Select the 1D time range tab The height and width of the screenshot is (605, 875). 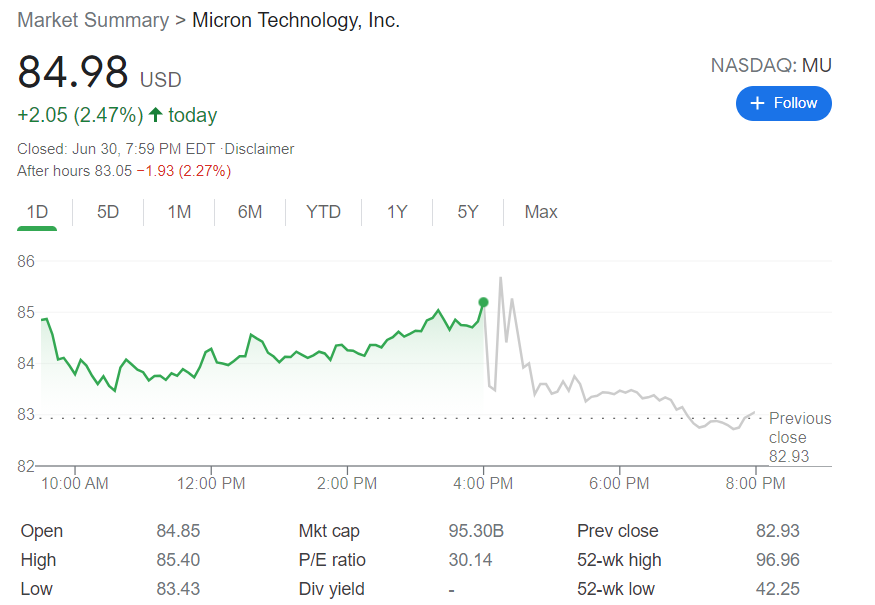(37, 212)
